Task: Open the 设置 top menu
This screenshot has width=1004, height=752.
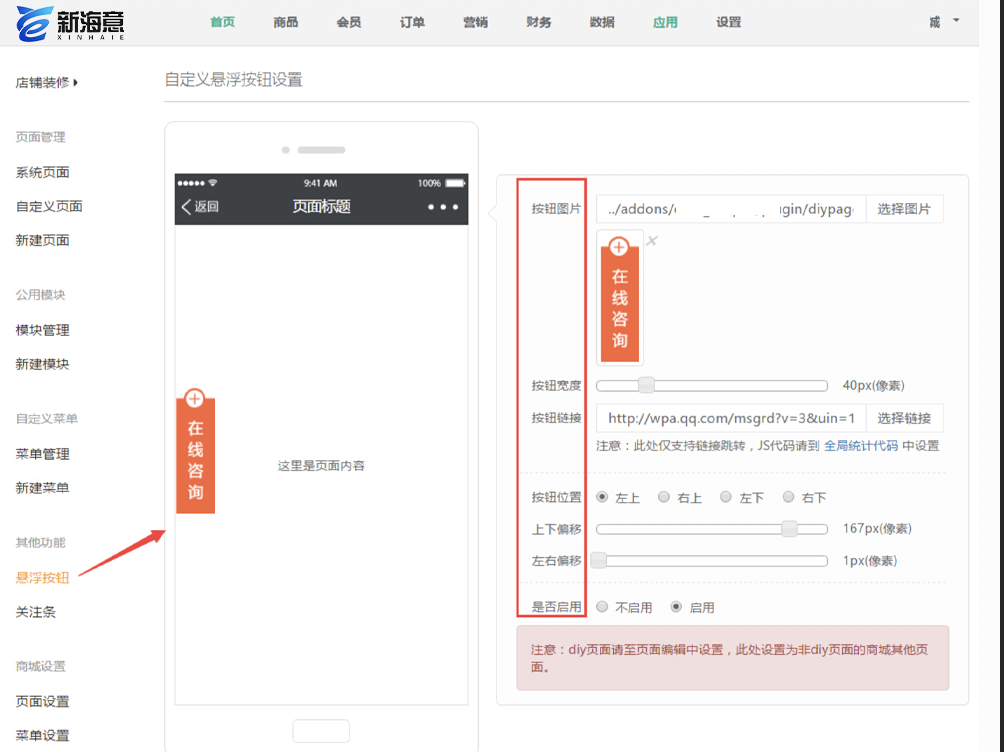Action: point(729,22)
